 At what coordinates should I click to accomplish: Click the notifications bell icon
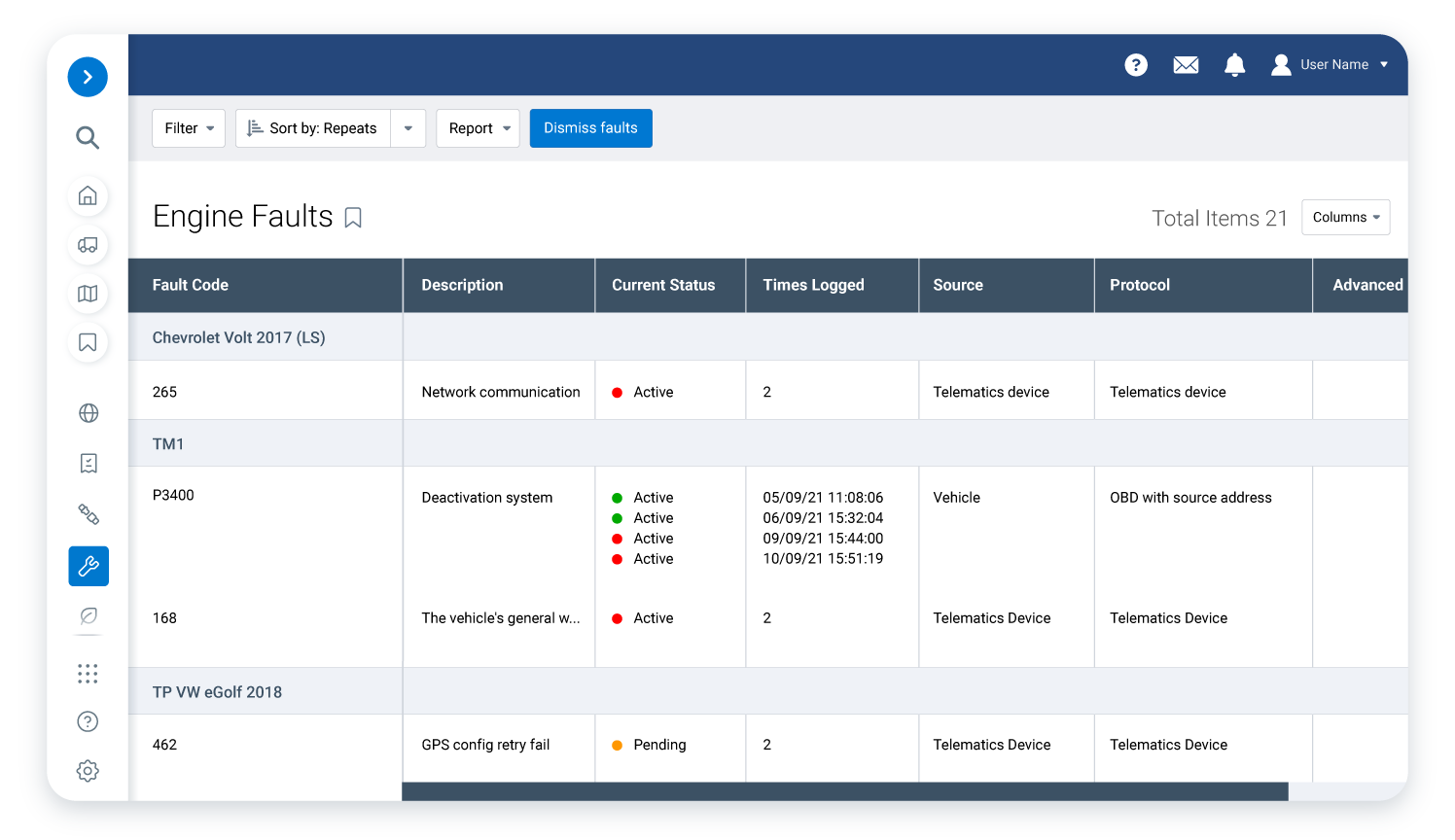(x=1234, y=65)
